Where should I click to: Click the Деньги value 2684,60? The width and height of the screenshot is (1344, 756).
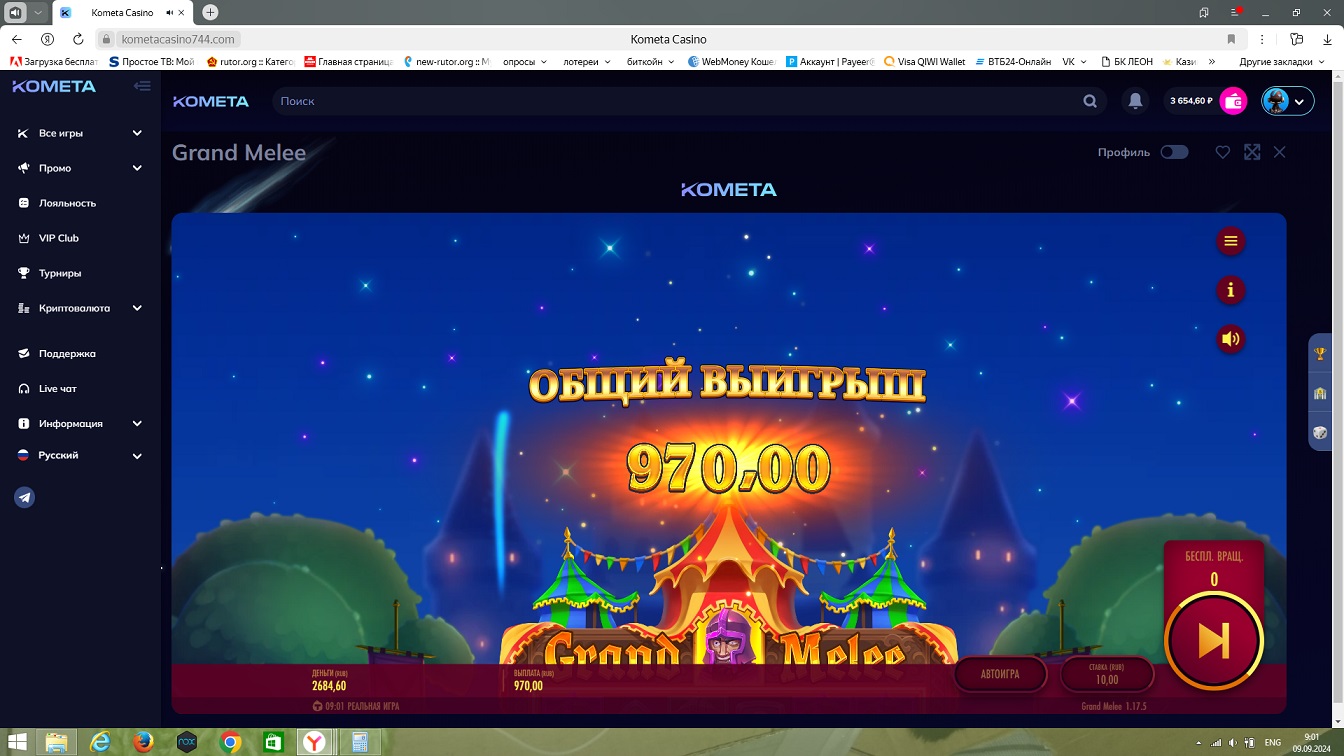coord(329,686)
